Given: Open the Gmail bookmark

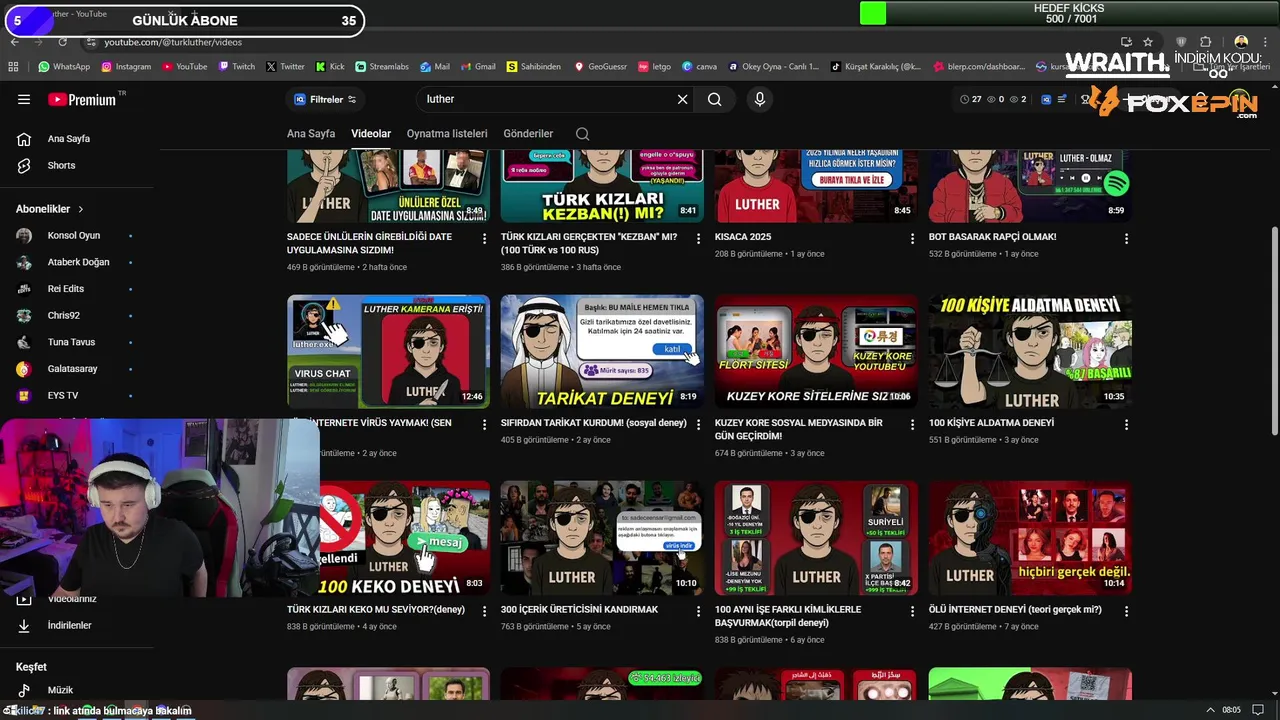Looking at the screenshot, I should (x=477, y=67).
